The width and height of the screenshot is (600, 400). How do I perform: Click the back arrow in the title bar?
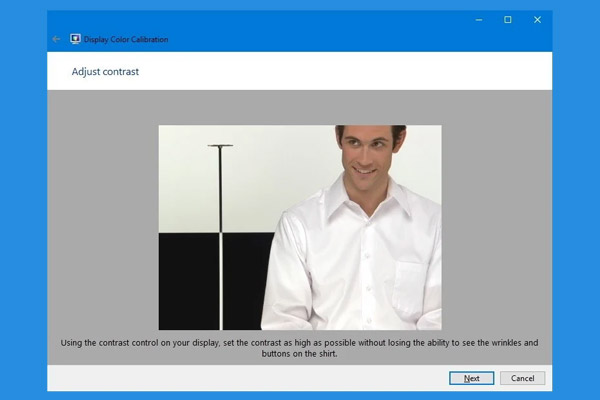pos(56,39)
